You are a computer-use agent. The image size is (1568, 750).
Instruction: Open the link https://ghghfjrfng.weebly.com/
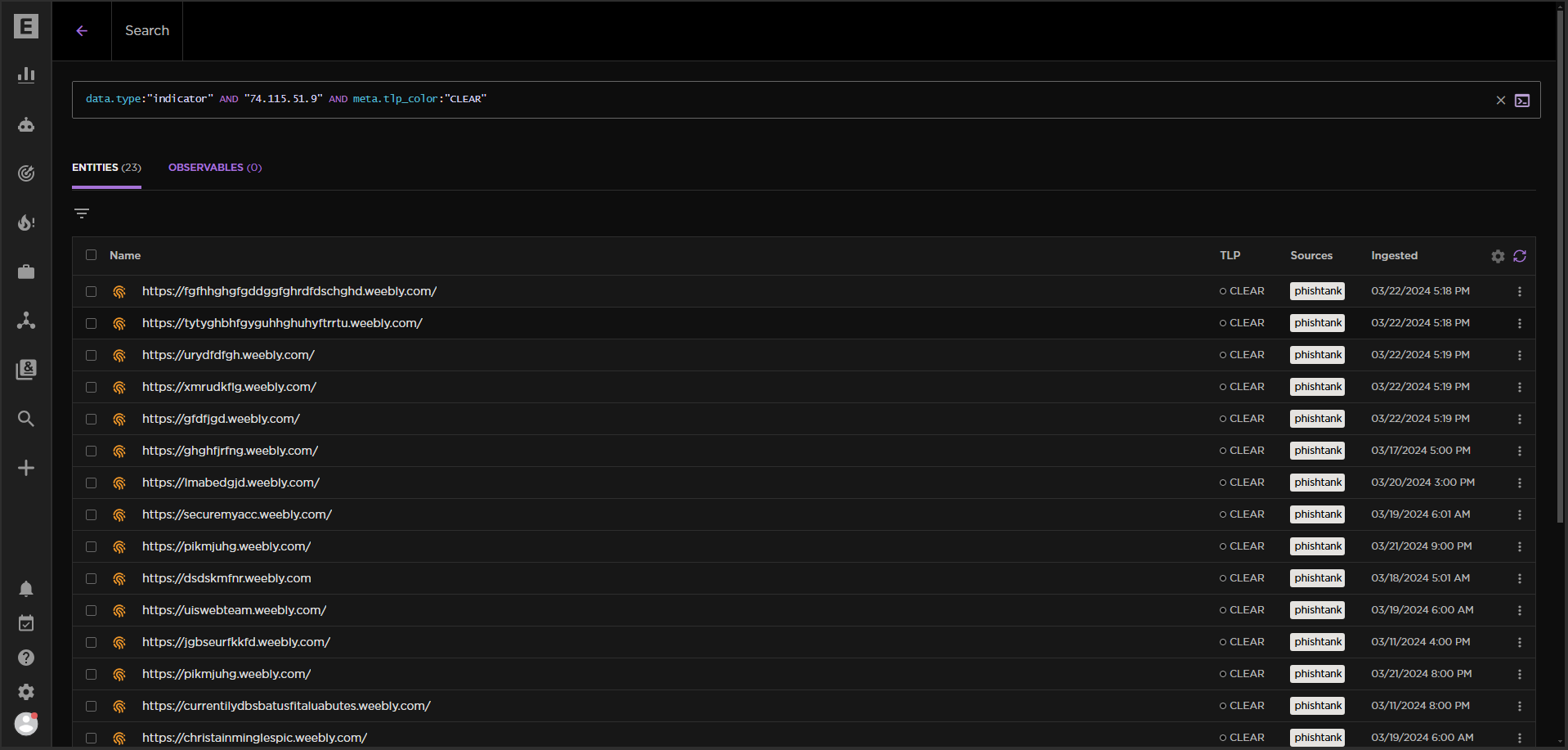[x=230, y=451]
